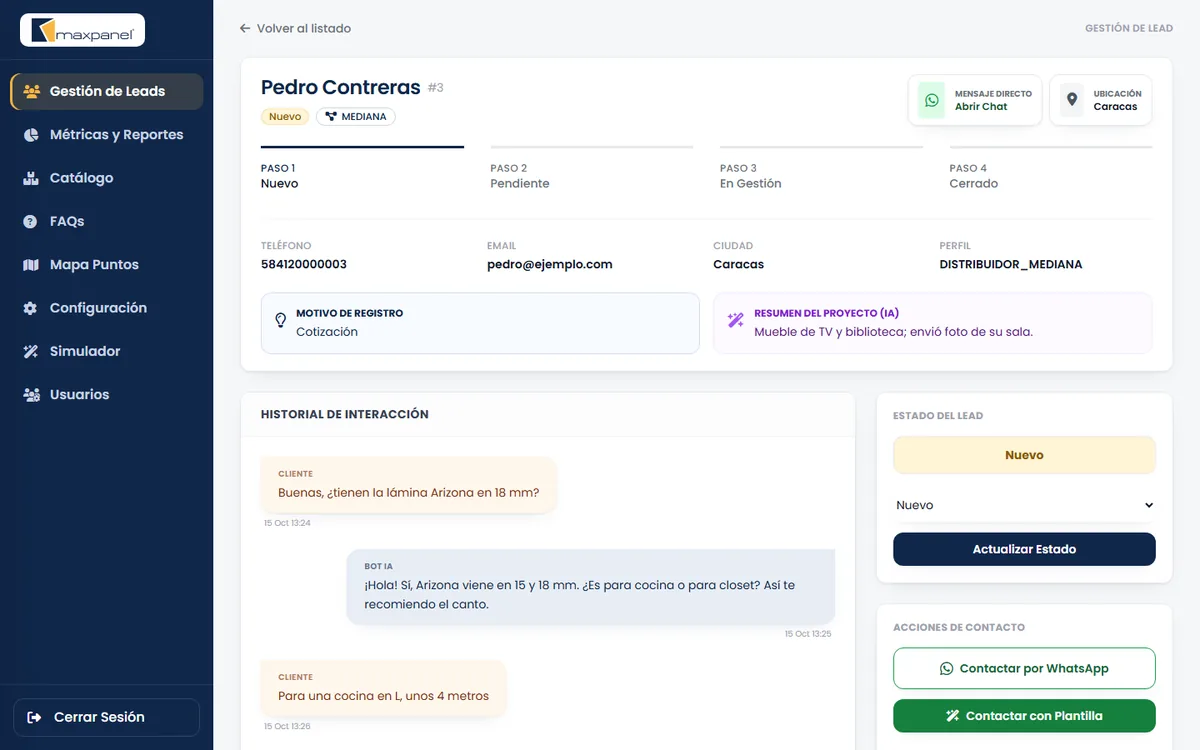The width and height of the screenshot is (1200, 750).
Task: Click Actualizar Estado button
Action: (1024, 549)
